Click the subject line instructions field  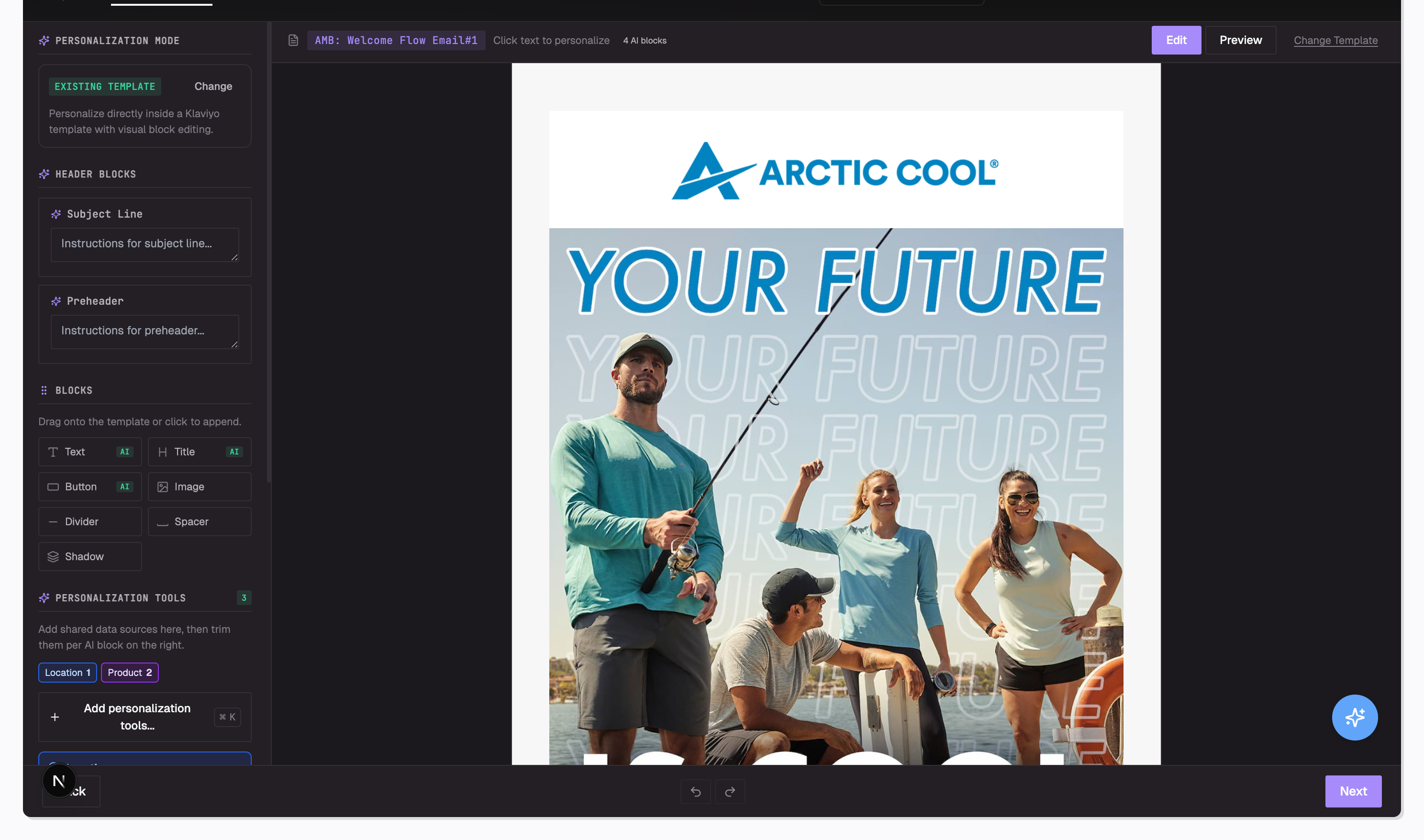145,244
